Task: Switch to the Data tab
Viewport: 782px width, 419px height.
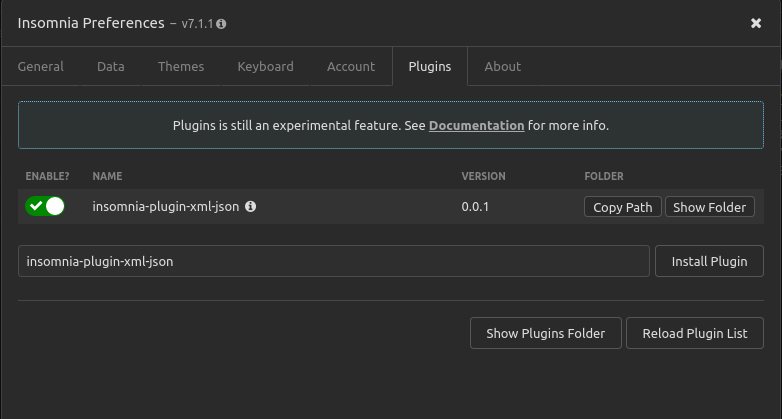Action: 111,66
